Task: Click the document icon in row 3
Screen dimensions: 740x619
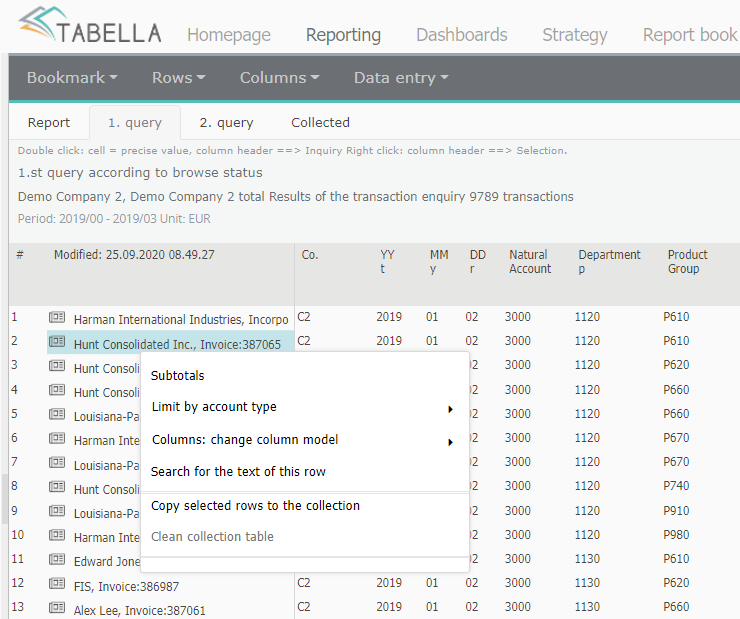Action: click(57, 365)
